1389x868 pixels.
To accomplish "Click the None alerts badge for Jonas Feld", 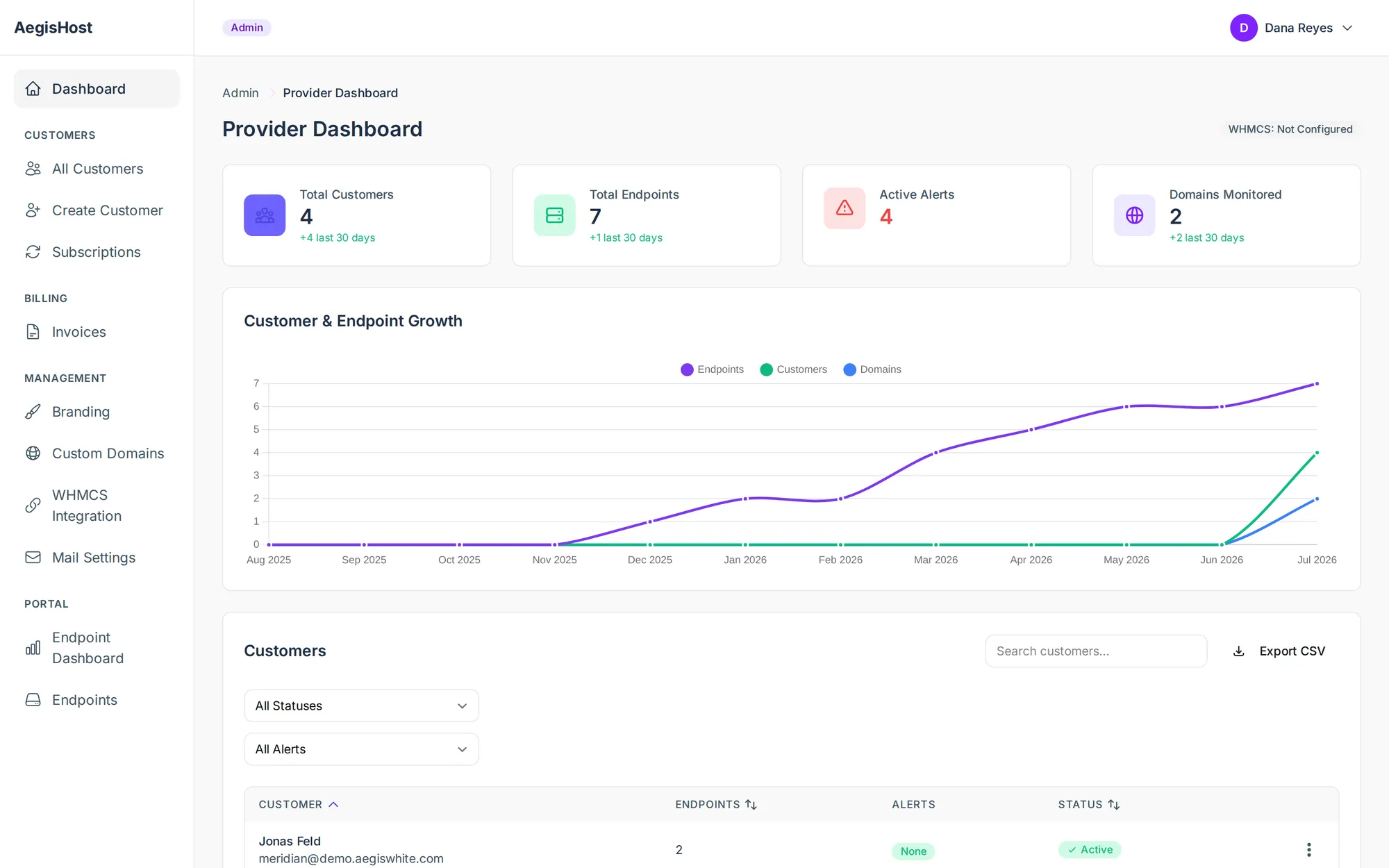I will [x=913, y=851].
